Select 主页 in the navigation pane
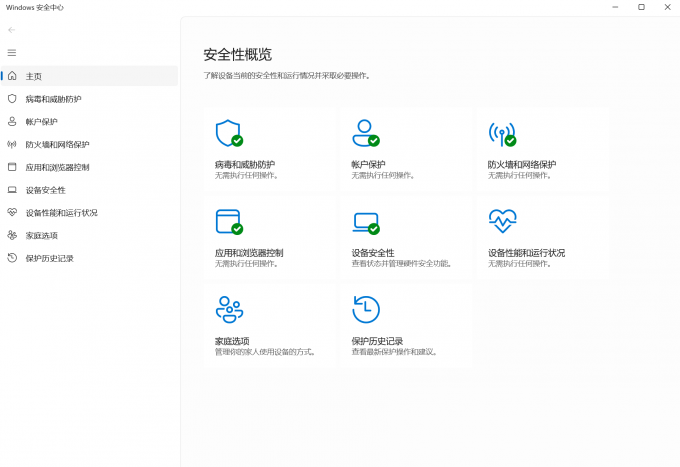Viewport: 680px width, 467px height. (x=89, y=76)
